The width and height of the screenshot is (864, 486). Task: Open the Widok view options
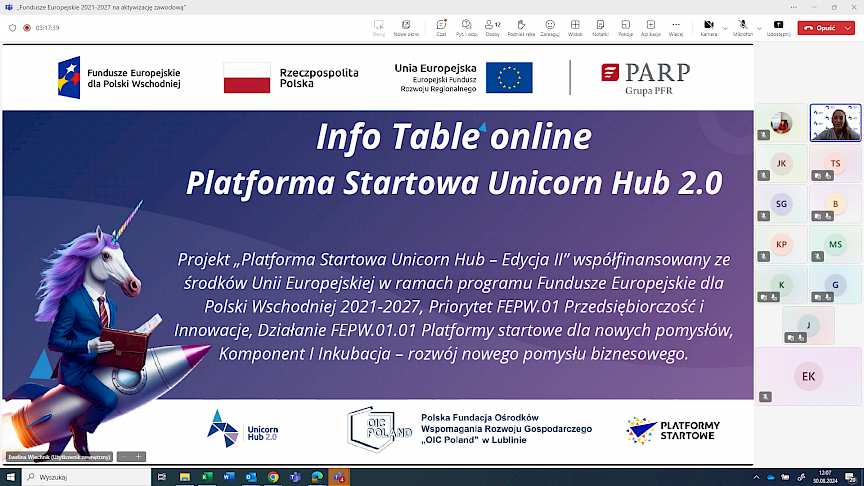pos(575,28)
